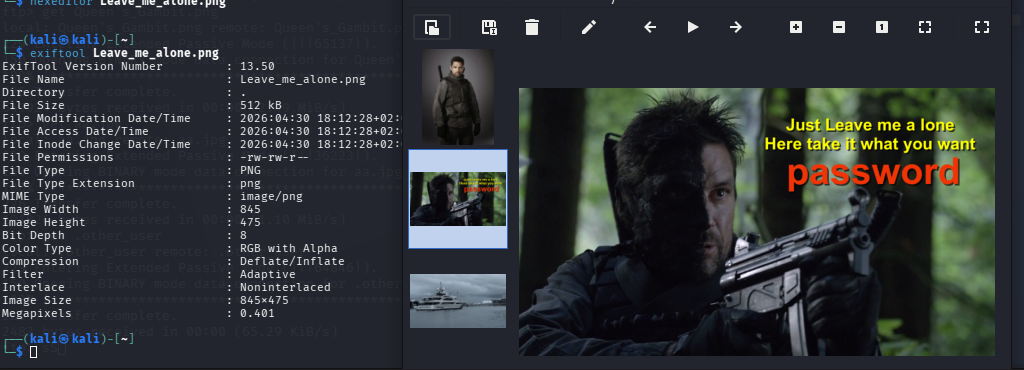Zoom in with the plus icon
Image resolution: width=1024 pixels, height=370 pixels.
tap(795, 27)
